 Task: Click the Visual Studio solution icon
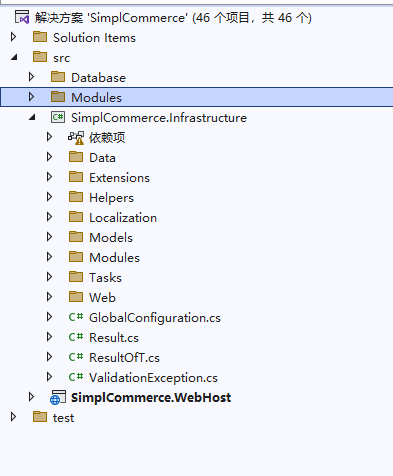point(22,17)
